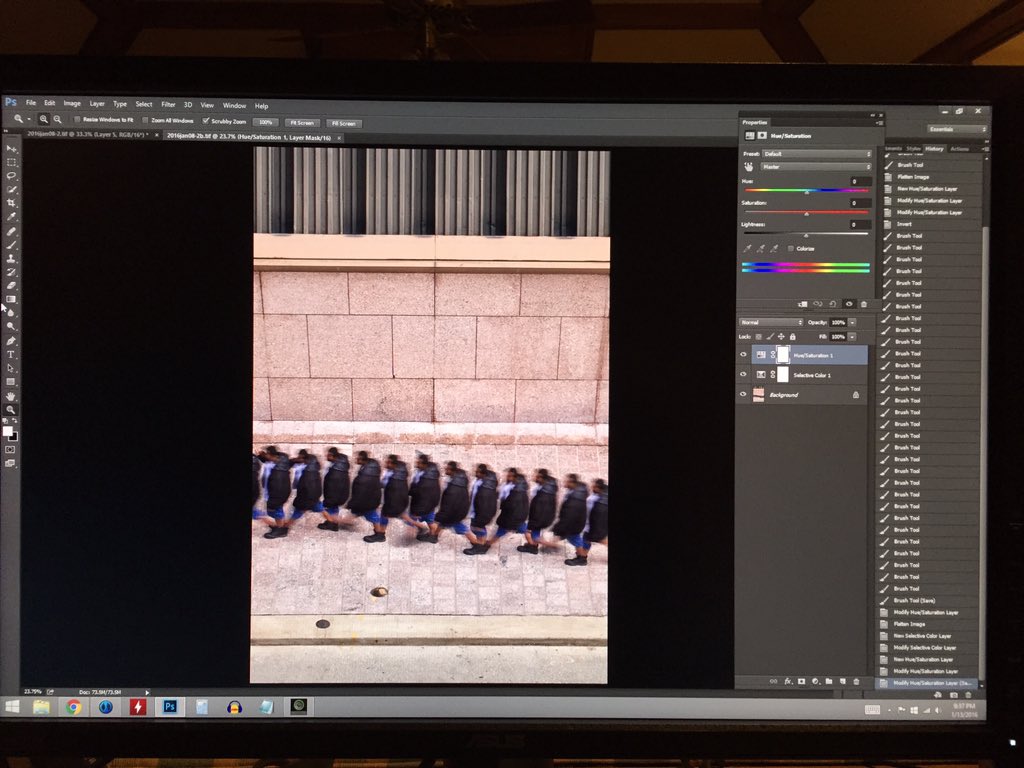Open the Opacity slider dropdown arrow
This screenshot has height=768, width=1024.
point(852,323)
